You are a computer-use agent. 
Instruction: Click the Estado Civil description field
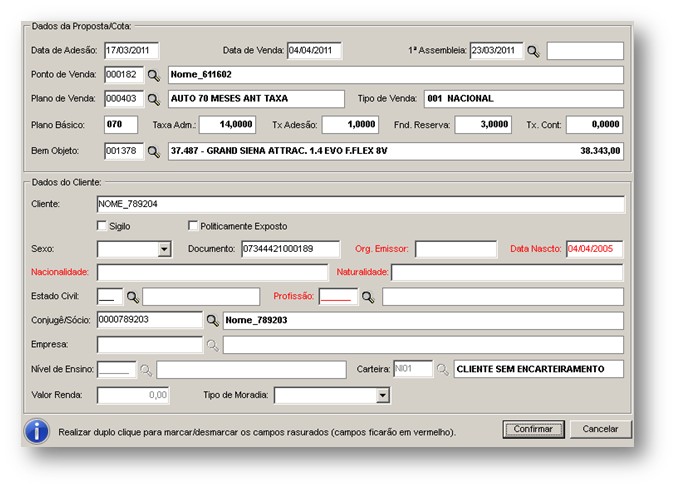[x=201, y=297]
